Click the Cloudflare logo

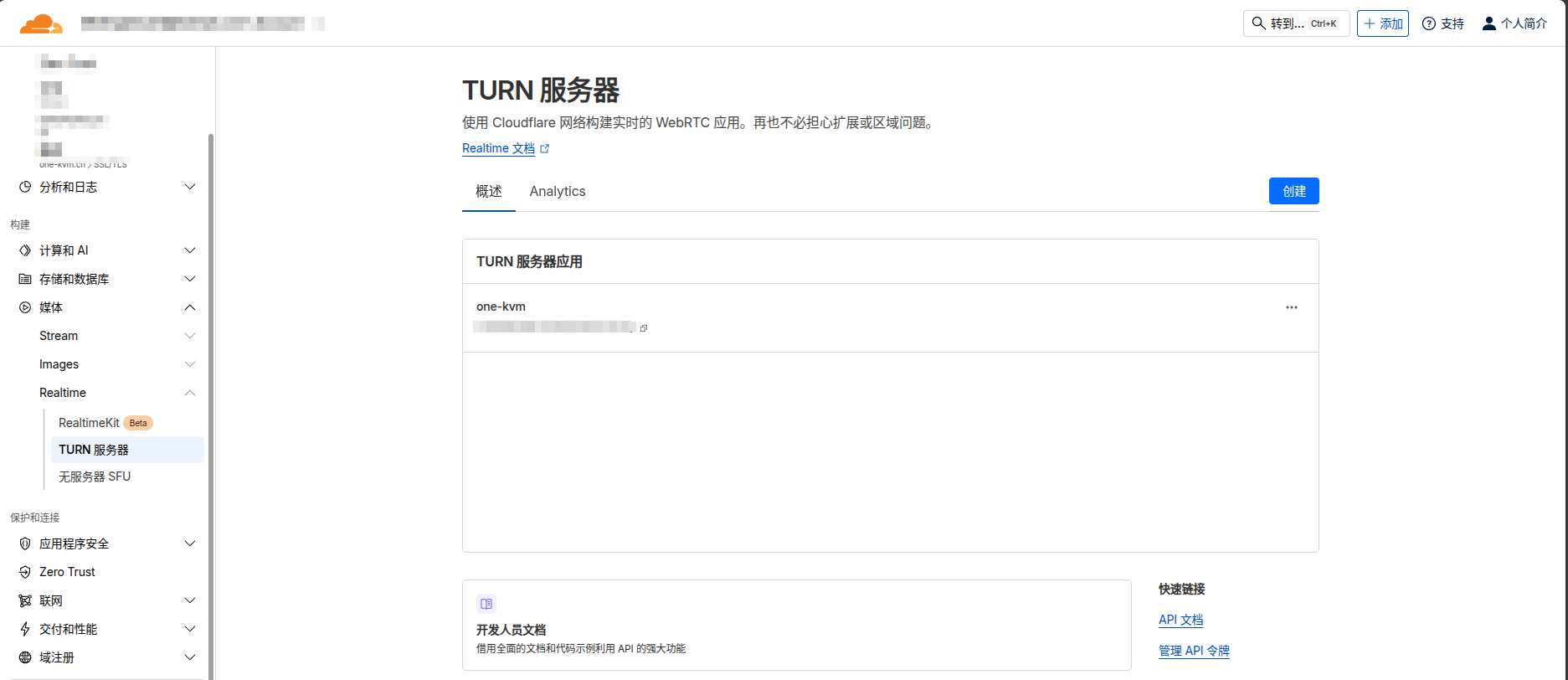[x=41, y=23]
